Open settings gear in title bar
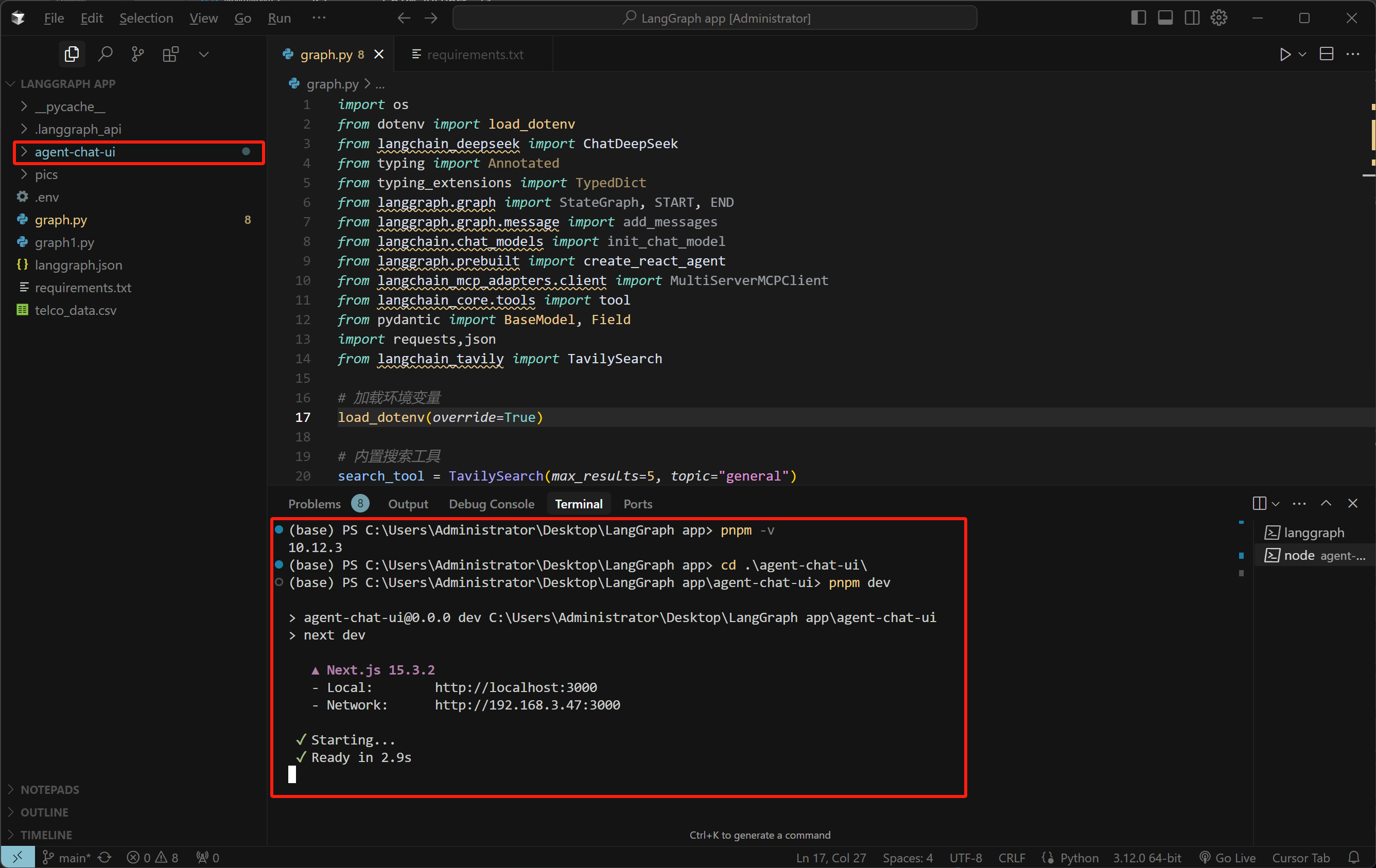 click(1219, 19)
